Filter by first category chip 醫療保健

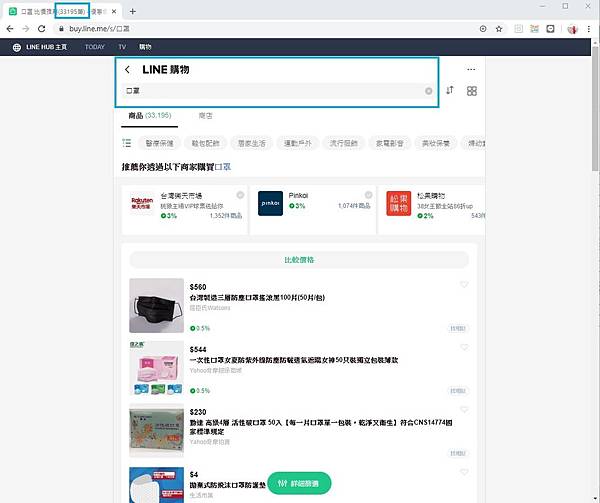pos(160,143)
